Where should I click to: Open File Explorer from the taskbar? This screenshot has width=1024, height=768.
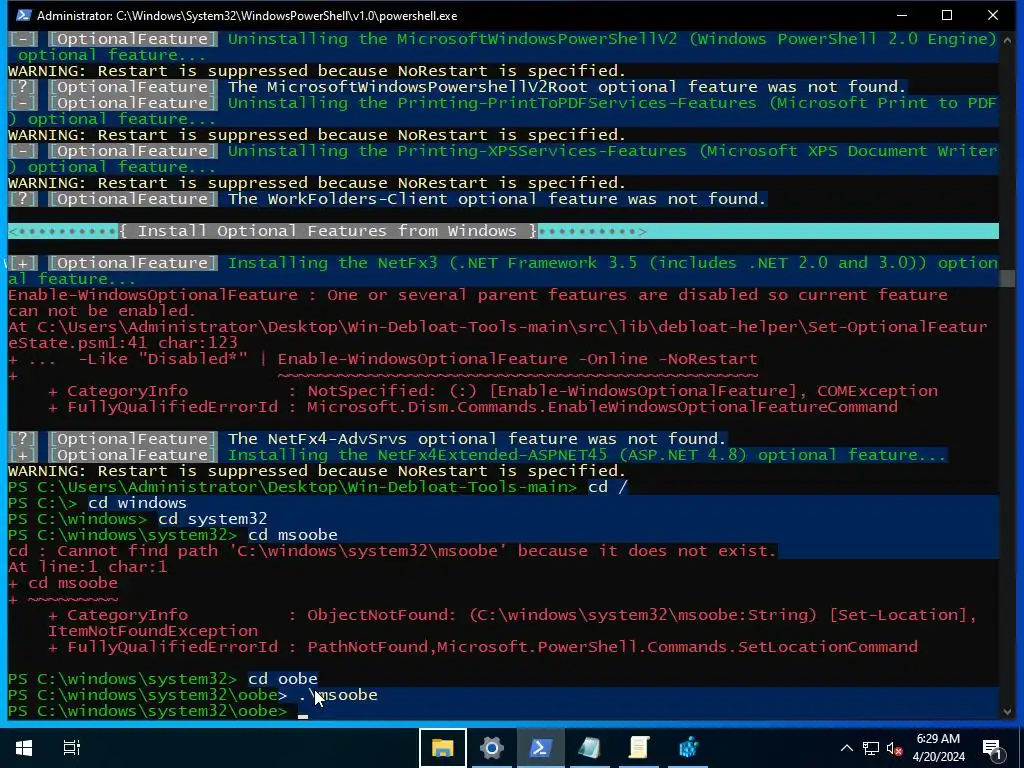click(442, 748)
